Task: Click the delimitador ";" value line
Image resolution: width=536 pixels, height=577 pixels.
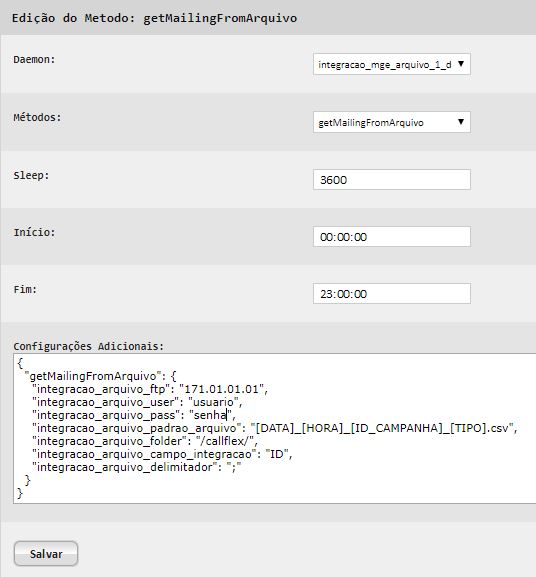Action: point(136,467)
